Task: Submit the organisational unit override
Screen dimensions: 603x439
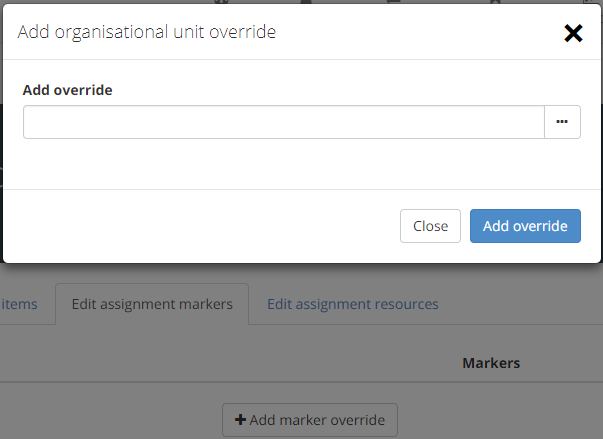Action: 525,226
